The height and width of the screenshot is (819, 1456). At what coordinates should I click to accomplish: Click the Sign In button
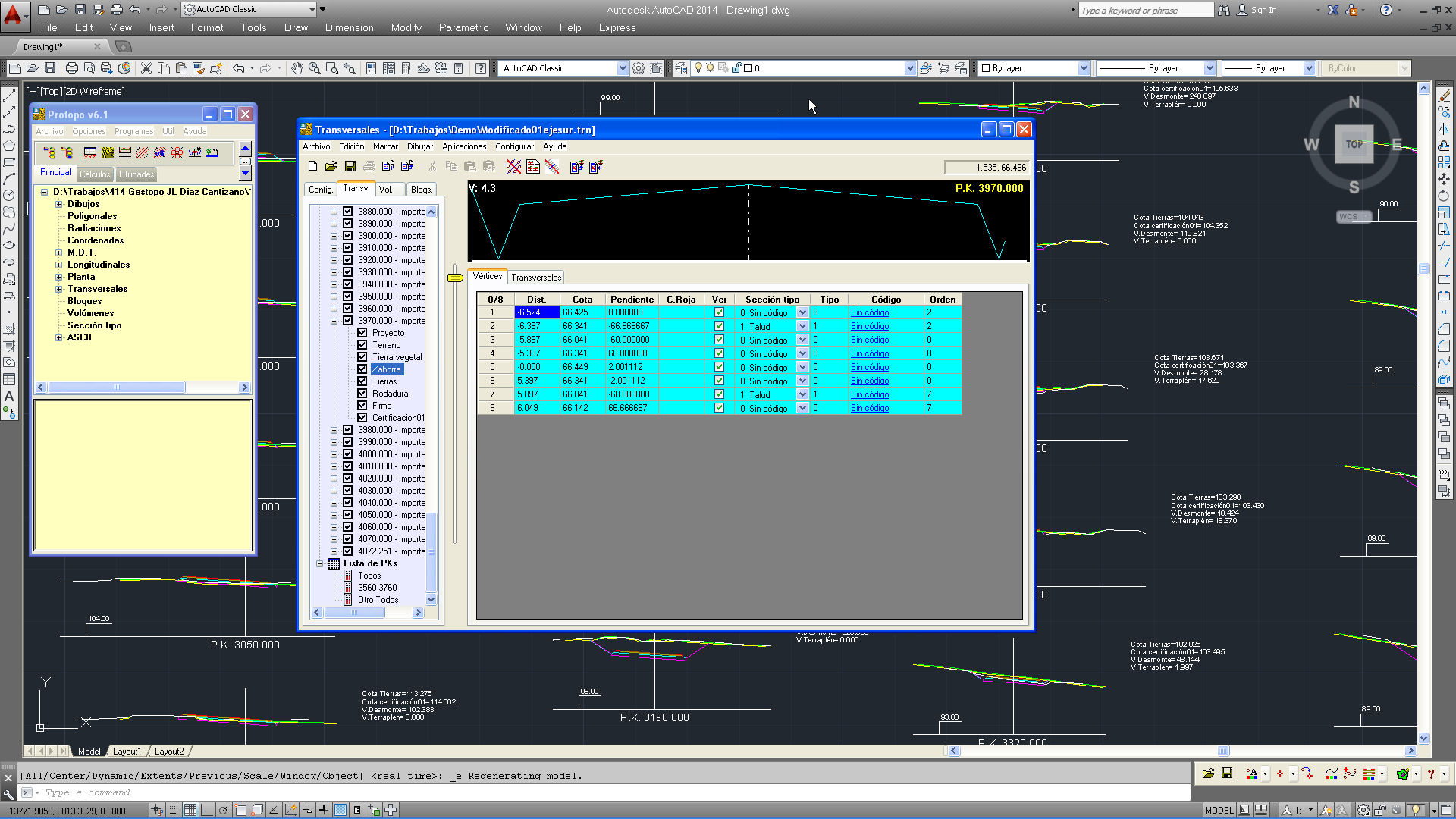[1257, 10]
